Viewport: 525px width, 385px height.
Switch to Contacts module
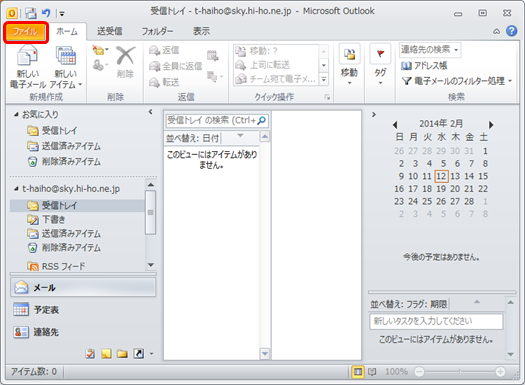tap(83, 332)
